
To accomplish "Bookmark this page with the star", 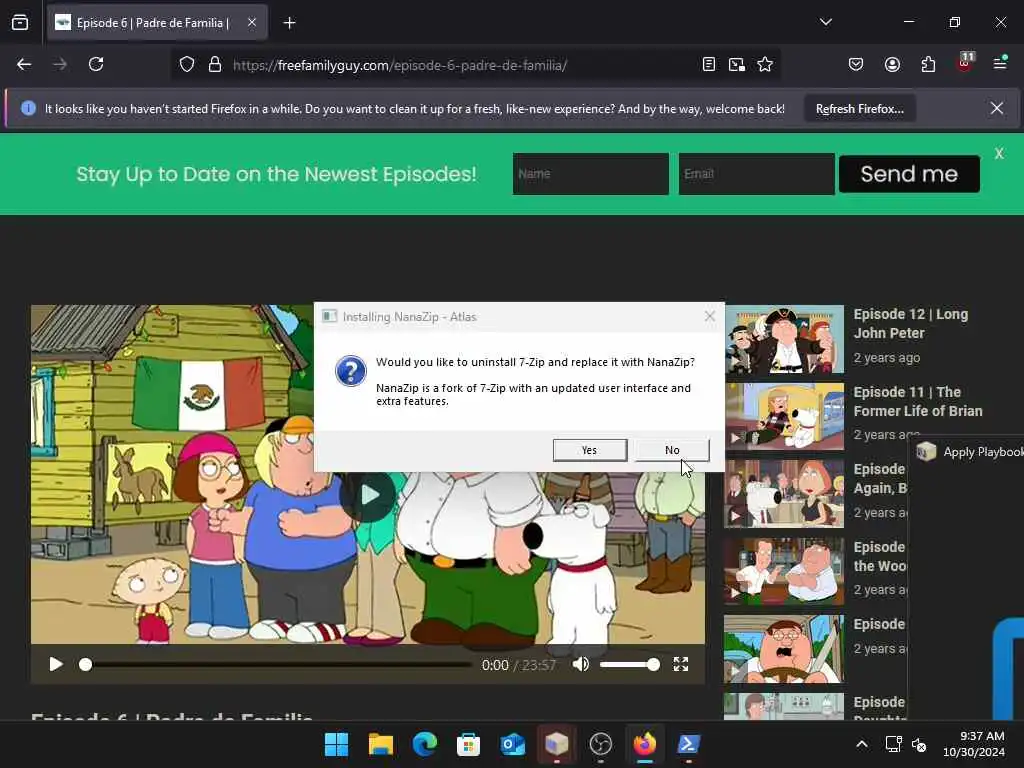I will tap(765, 65).
